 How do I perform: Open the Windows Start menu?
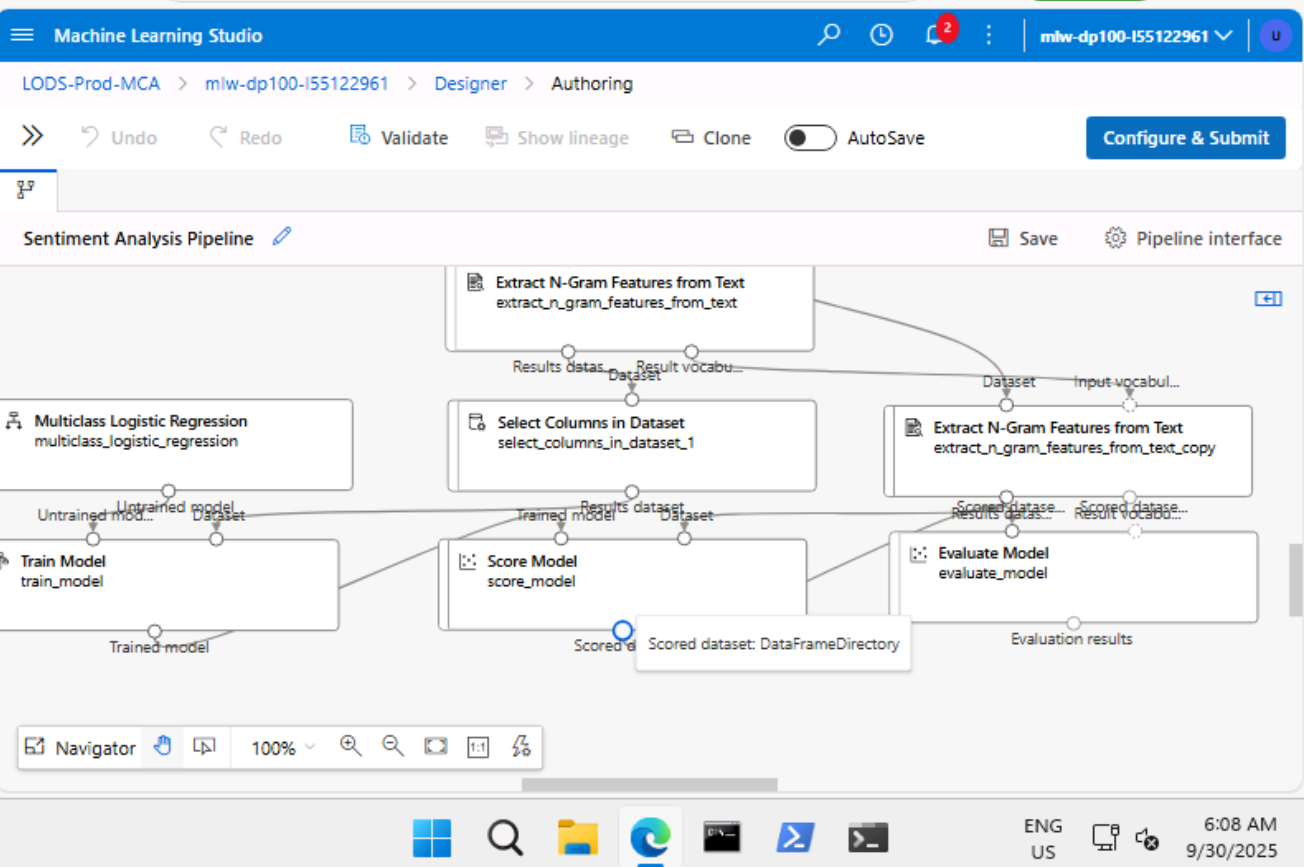432,838
